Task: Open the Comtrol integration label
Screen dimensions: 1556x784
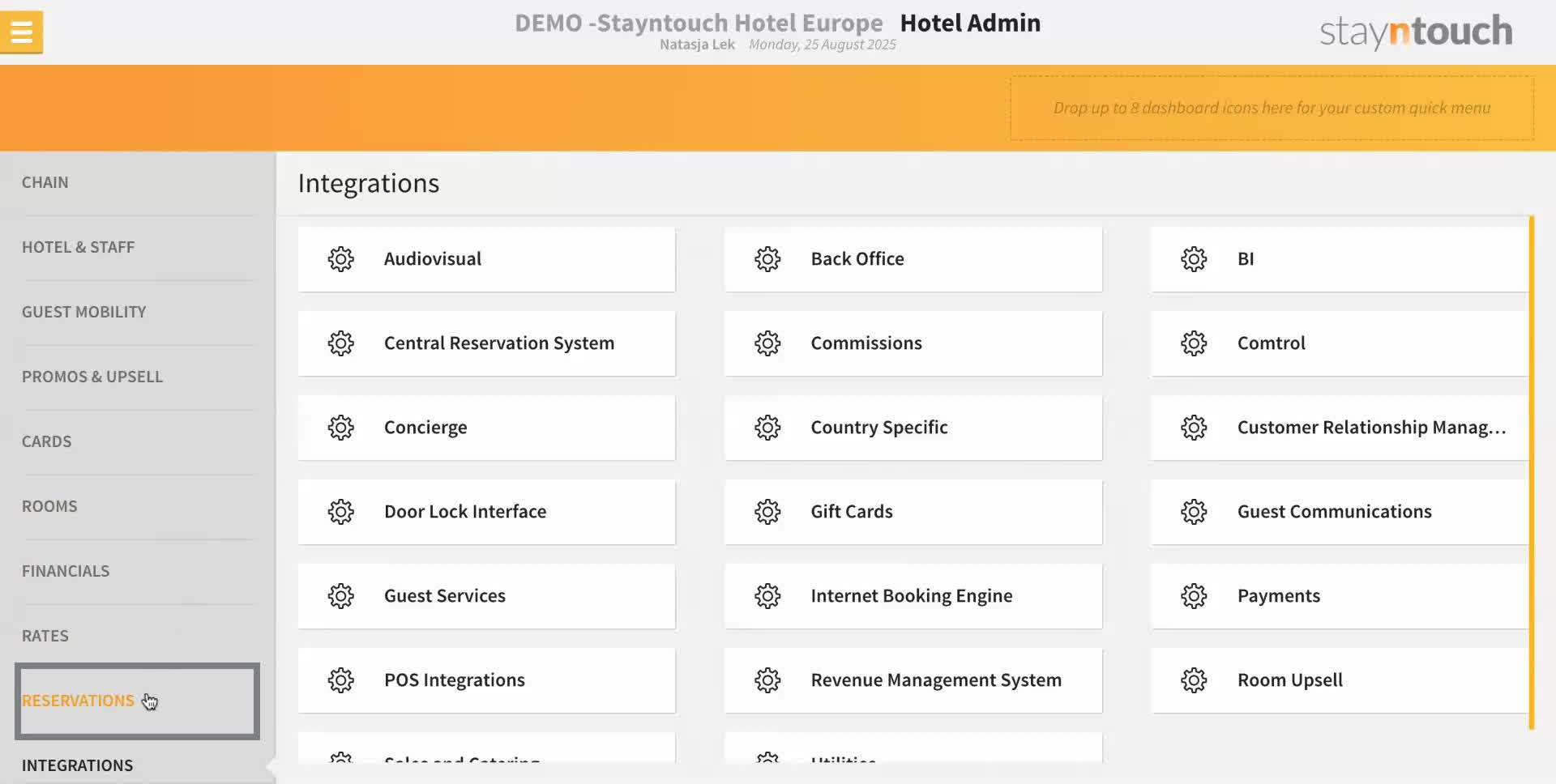Action: (1272, 343)
